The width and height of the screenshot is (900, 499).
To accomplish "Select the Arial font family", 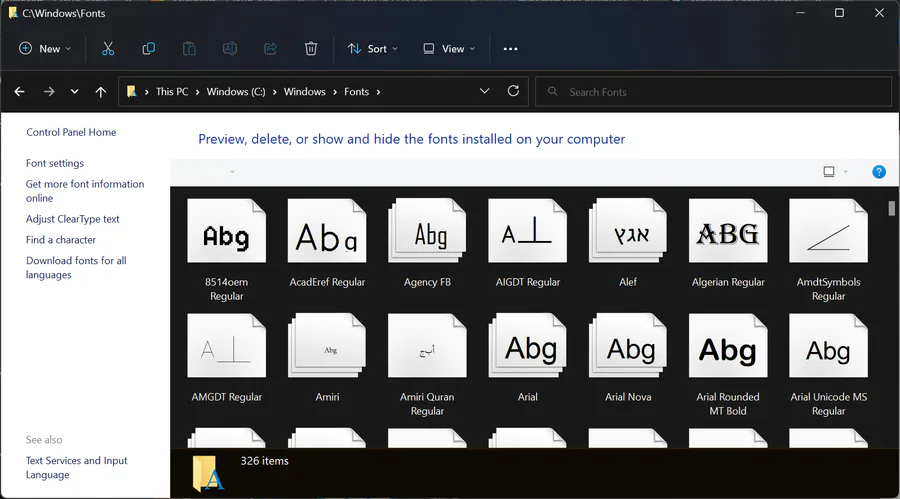I will [x=527, y=358].
